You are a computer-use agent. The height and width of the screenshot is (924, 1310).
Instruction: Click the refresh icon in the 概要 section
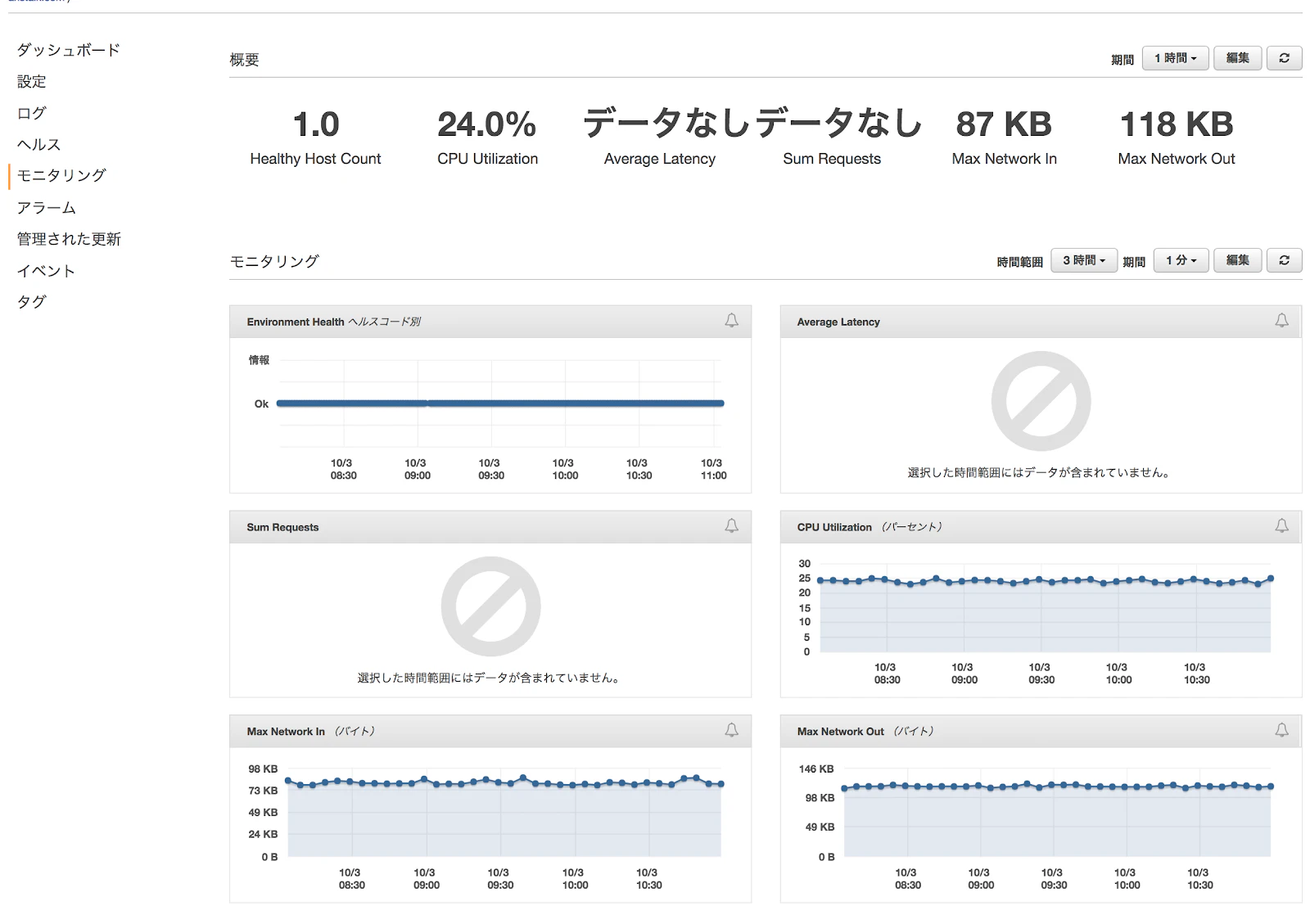(x=1284, y=58)
